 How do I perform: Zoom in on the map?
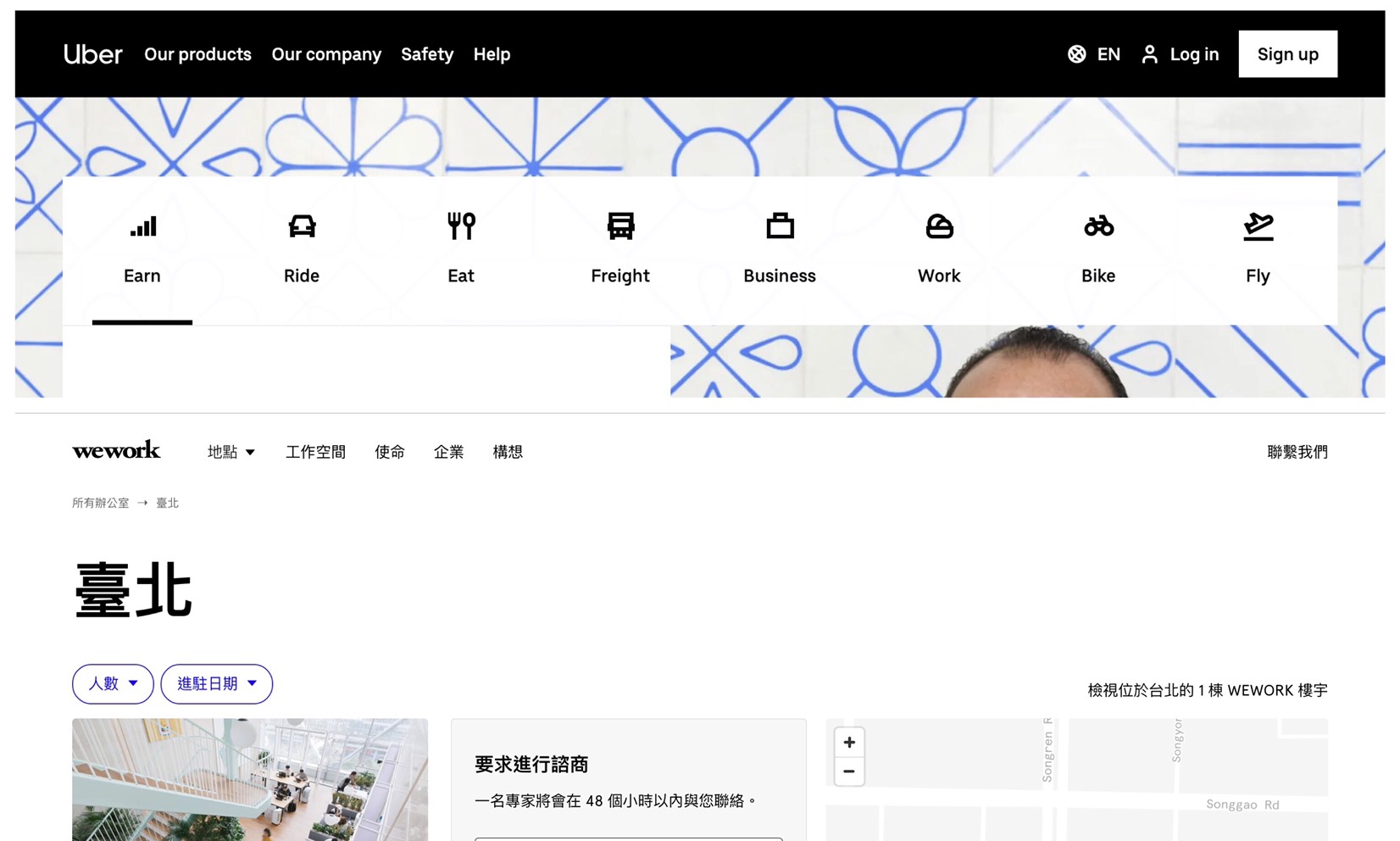click(849, 742)
